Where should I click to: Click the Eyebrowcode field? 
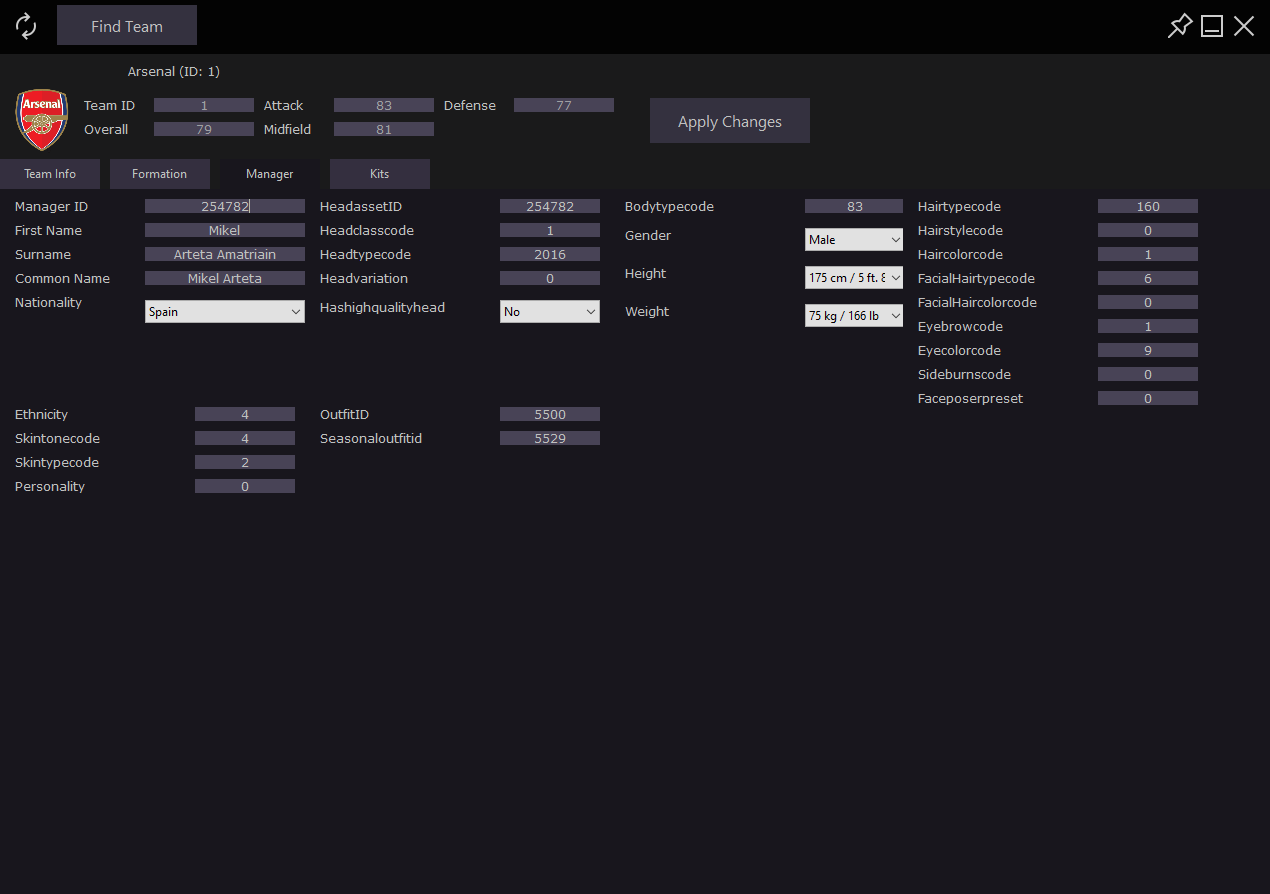pos(1148,326)
